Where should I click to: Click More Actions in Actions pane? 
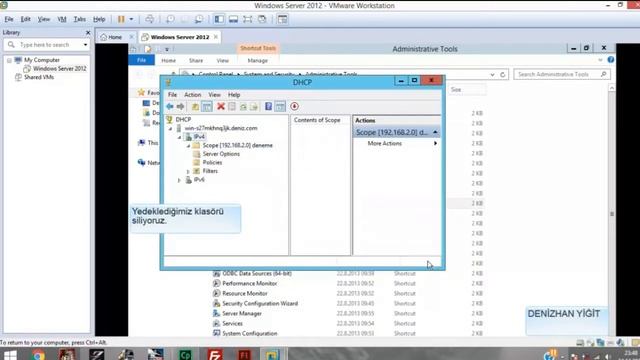tap(384, 144)
